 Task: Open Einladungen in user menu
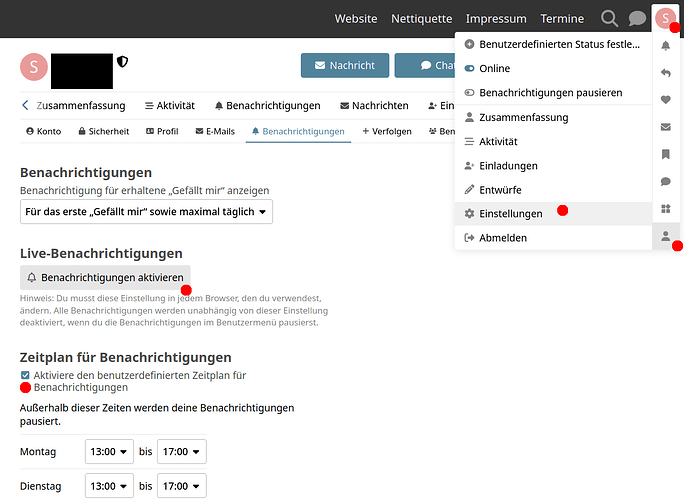pyautogui.click(x=554, y=166)
